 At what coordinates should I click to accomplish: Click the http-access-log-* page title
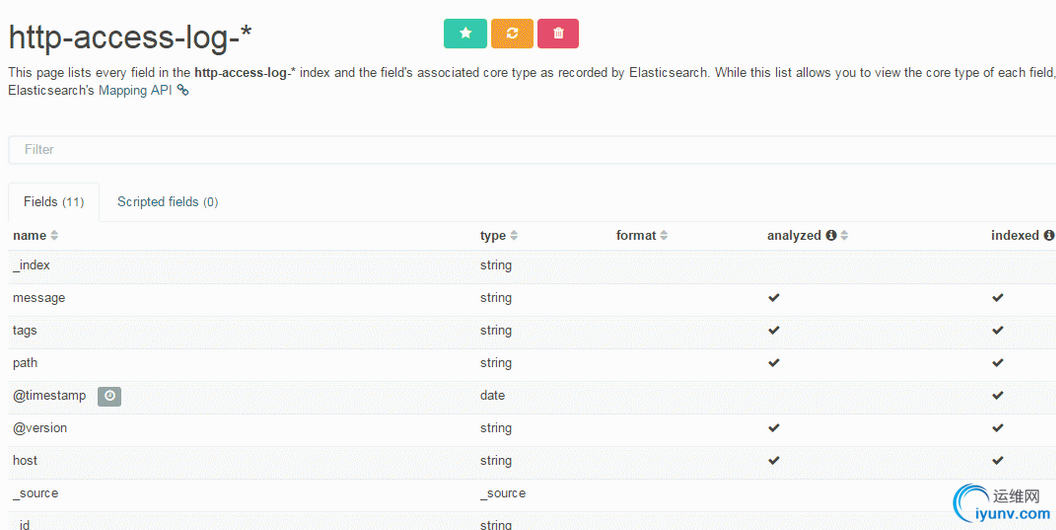coord(130,37)
